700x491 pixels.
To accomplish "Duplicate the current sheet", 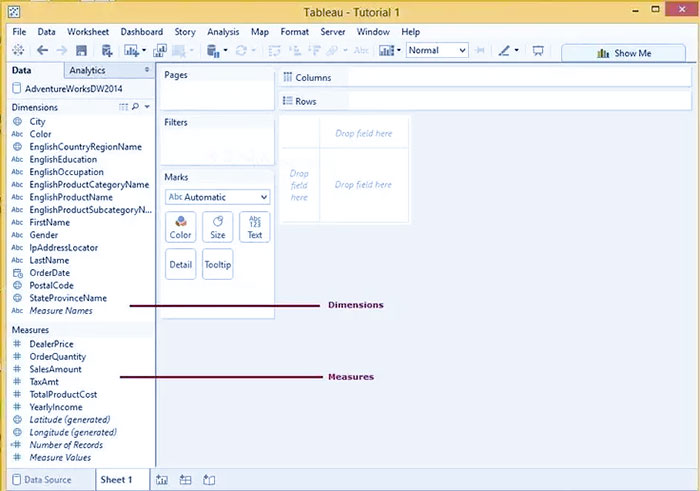I will click(x=160, y=50).
